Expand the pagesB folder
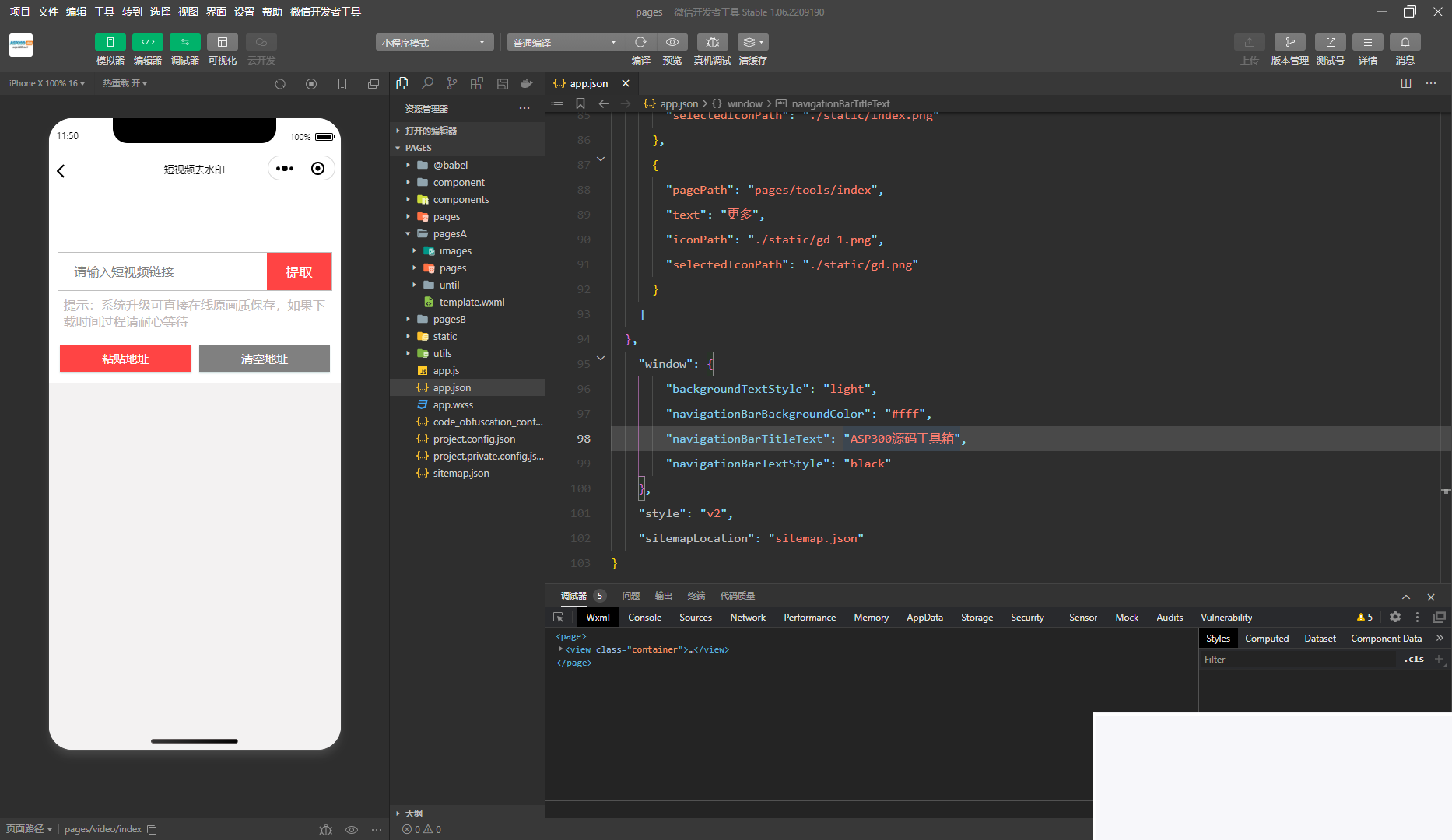 click(x=449, y=319)
